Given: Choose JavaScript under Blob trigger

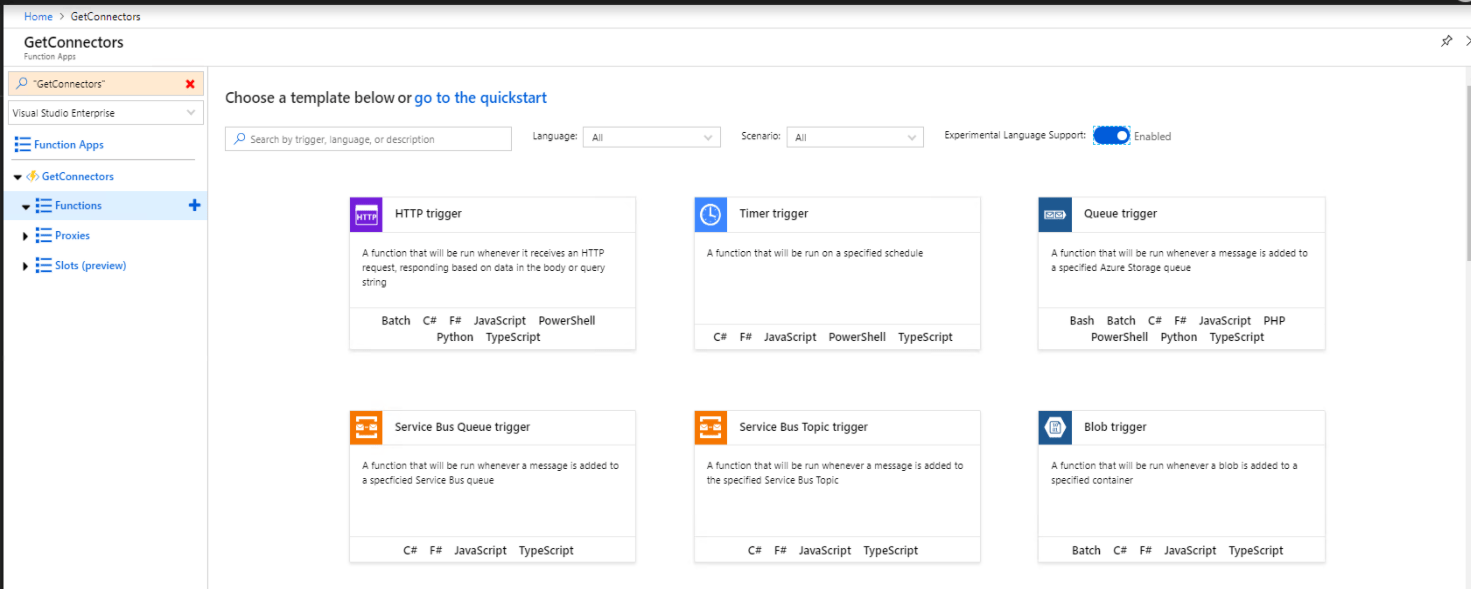Looking at the screenshot, I should [1190, 551].
